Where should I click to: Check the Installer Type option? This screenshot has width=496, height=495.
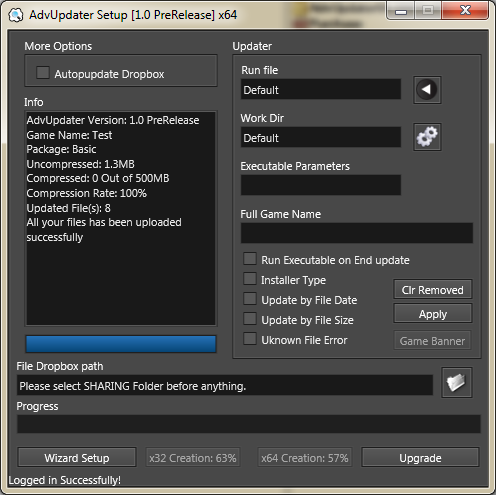250,279
